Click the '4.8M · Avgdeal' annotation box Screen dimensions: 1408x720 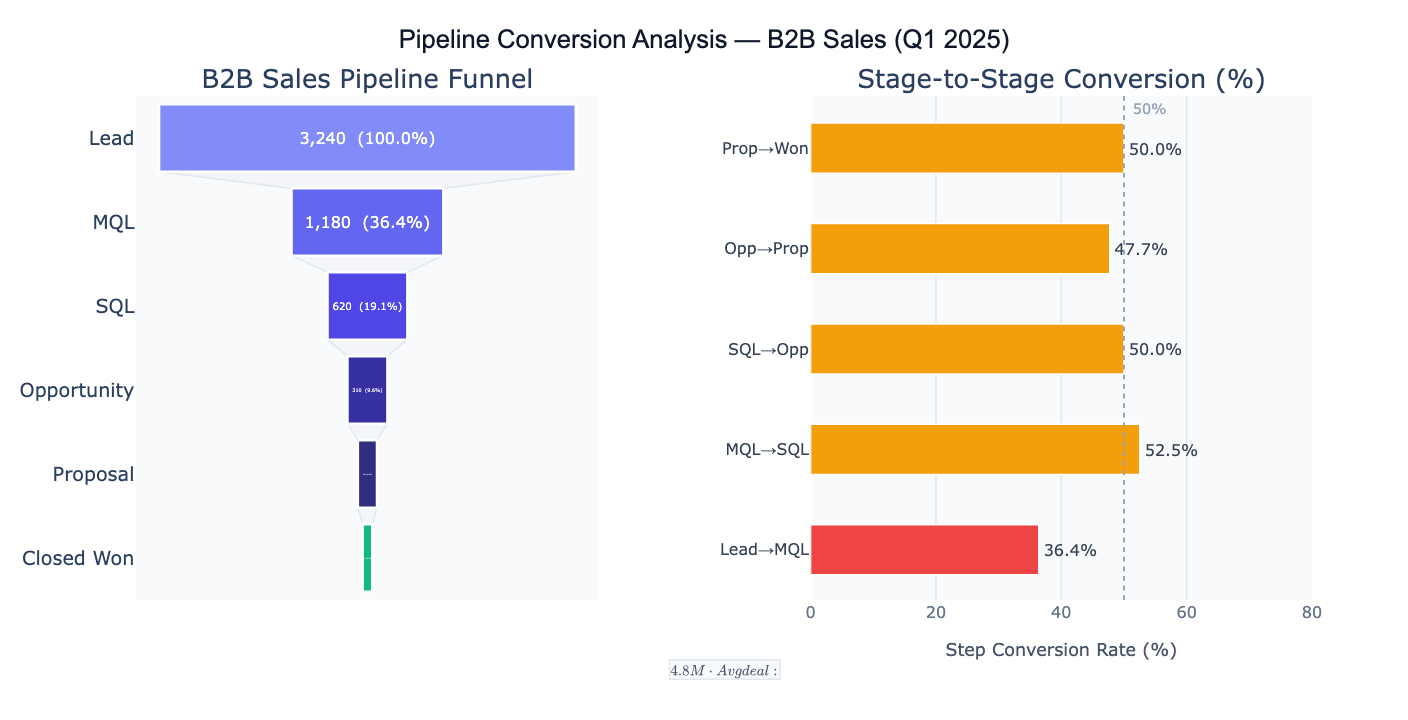click(x=724, y=670)
